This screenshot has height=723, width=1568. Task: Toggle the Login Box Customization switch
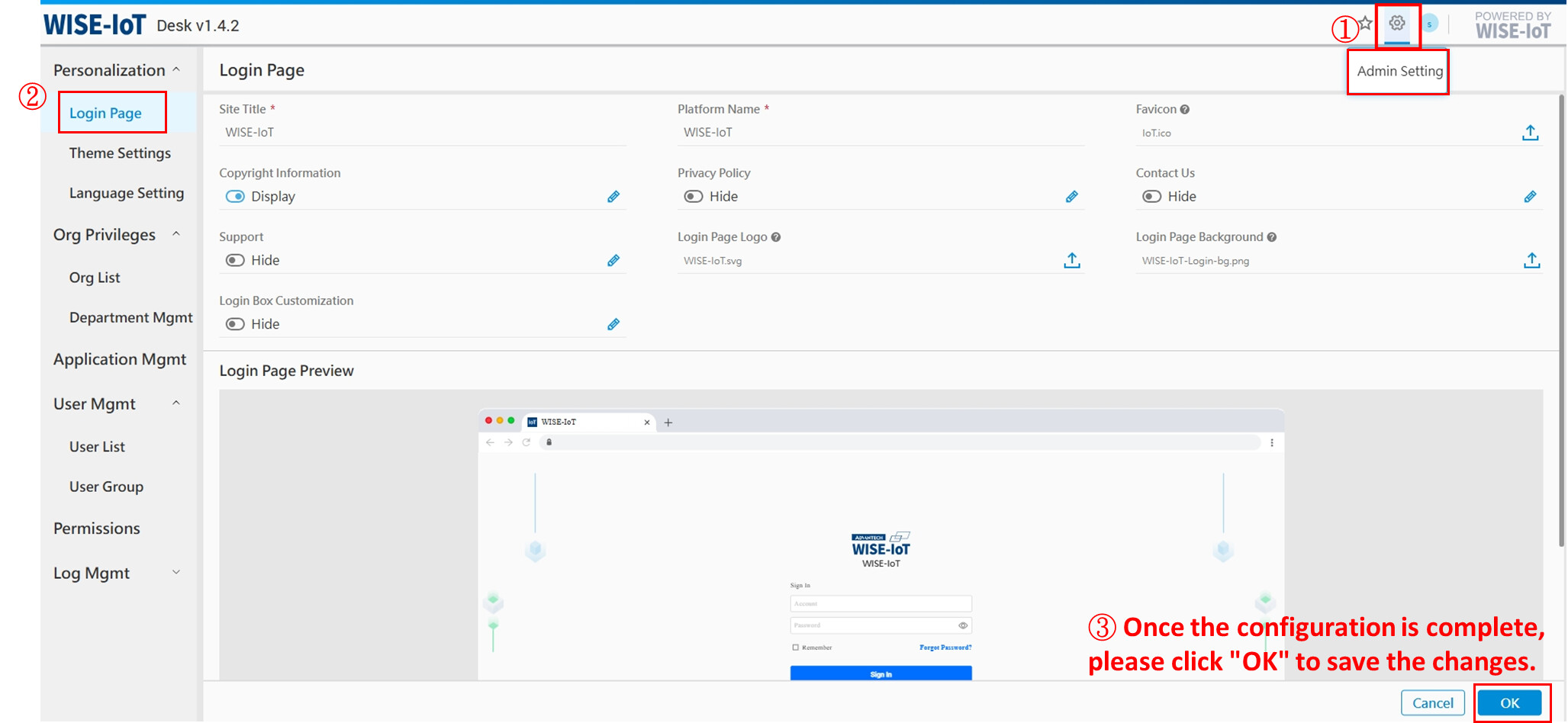pyautogui.click(x=235, y=325)
